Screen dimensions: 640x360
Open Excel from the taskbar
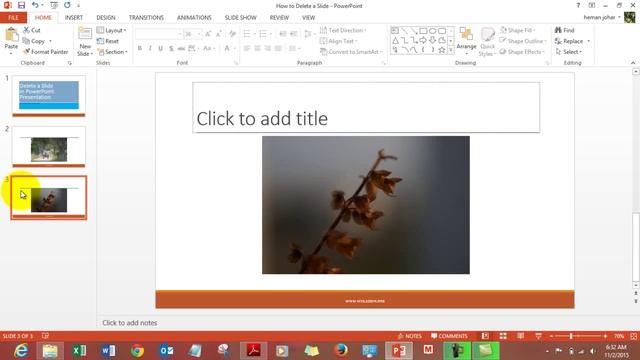[79, 350]
